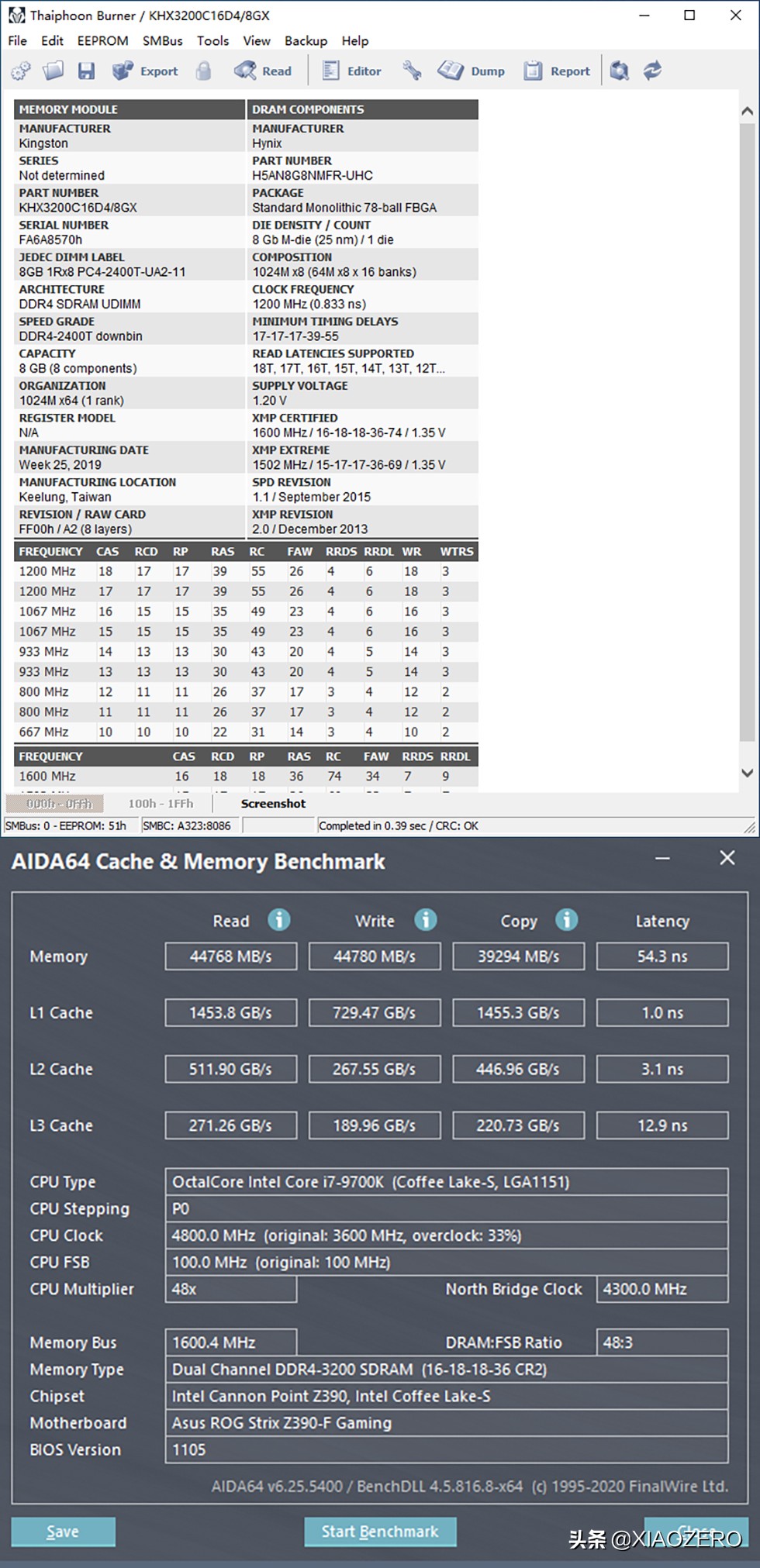Click the gears settings icon in Thaiphoon toolbar

(21, 71)
